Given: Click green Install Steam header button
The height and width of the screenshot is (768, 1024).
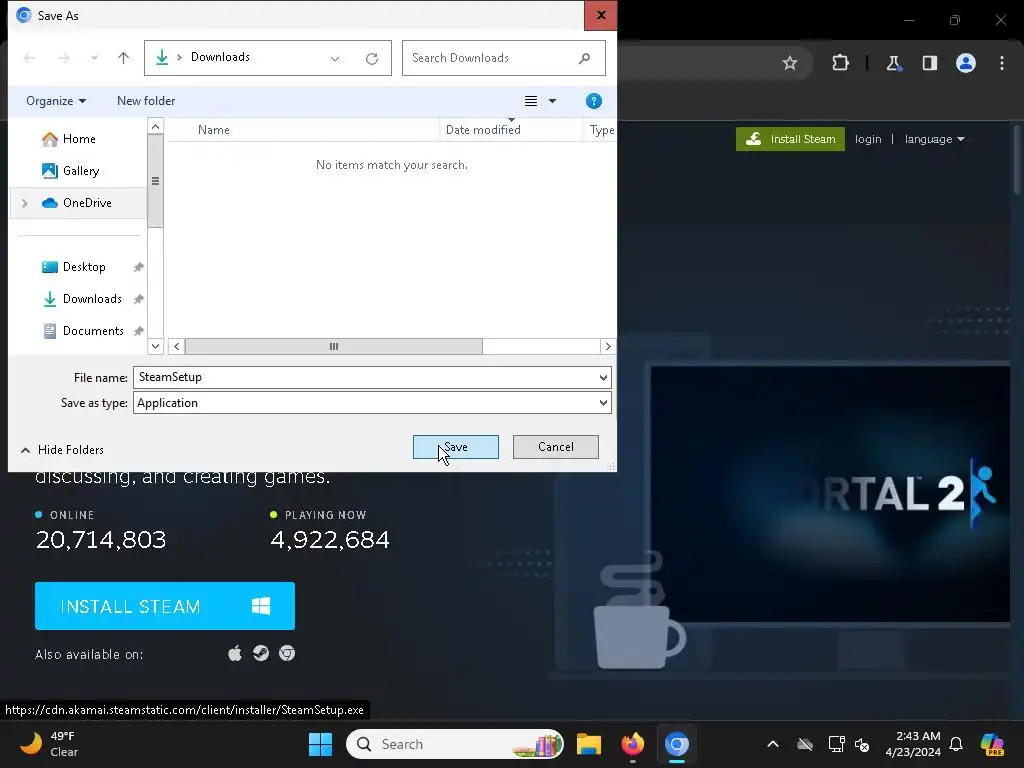Looking at the screenshot, I should (x=790, y=138).
